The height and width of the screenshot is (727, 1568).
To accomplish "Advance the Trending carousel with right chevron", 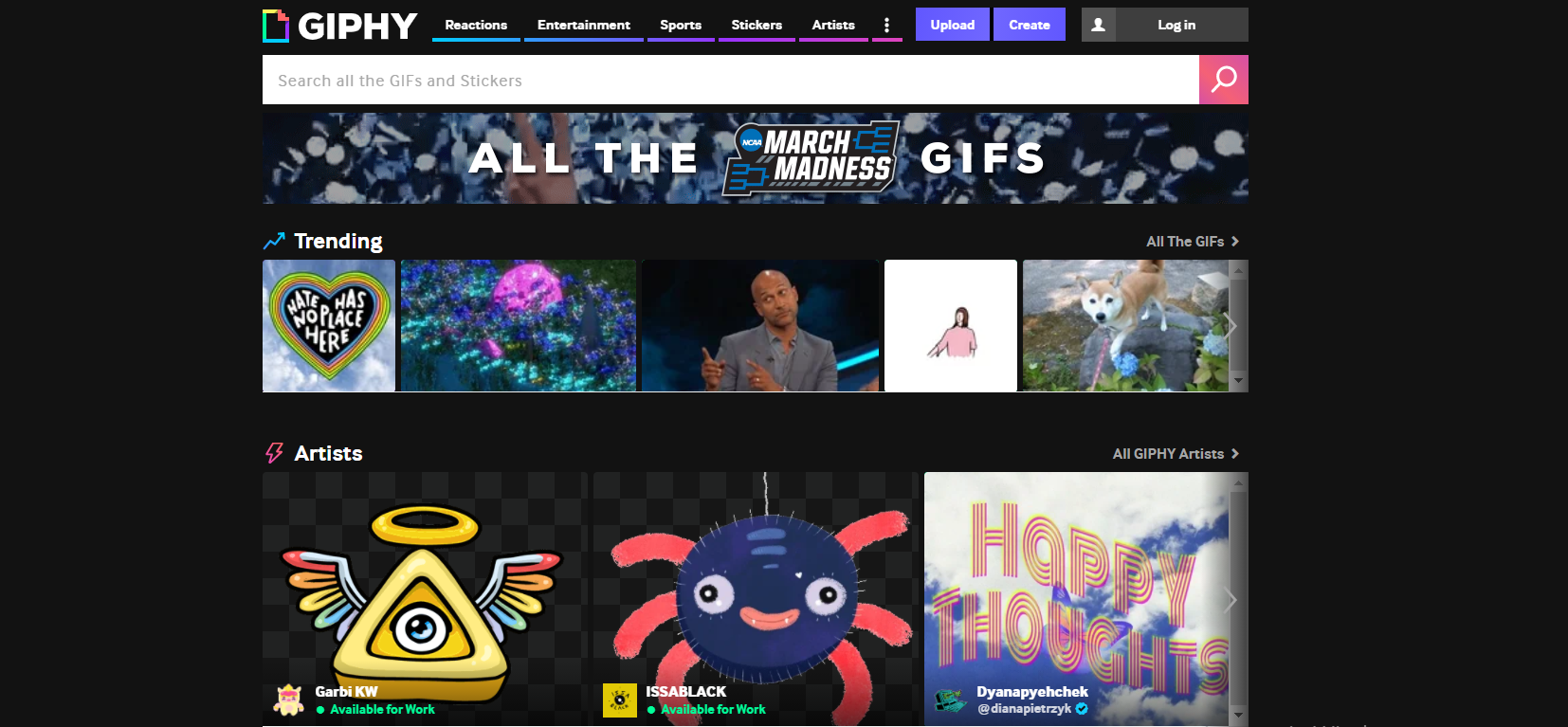I will tap(1231, 326).
